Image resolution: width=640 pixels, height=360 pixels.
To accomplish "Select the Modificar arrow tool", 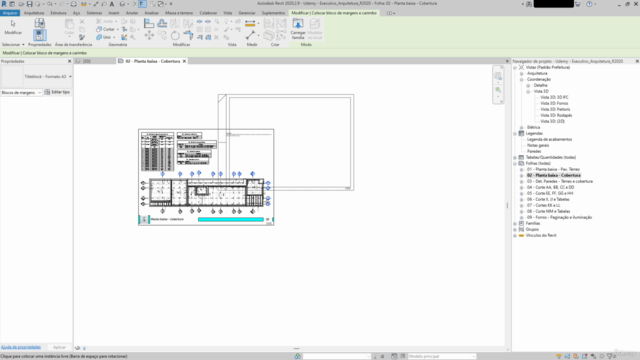I will tap(13, 27).
